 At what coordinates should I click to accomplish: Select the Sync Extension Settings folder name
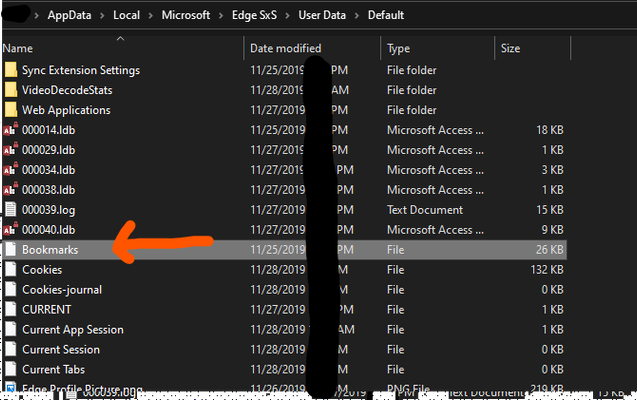click(x=81, y=70)
